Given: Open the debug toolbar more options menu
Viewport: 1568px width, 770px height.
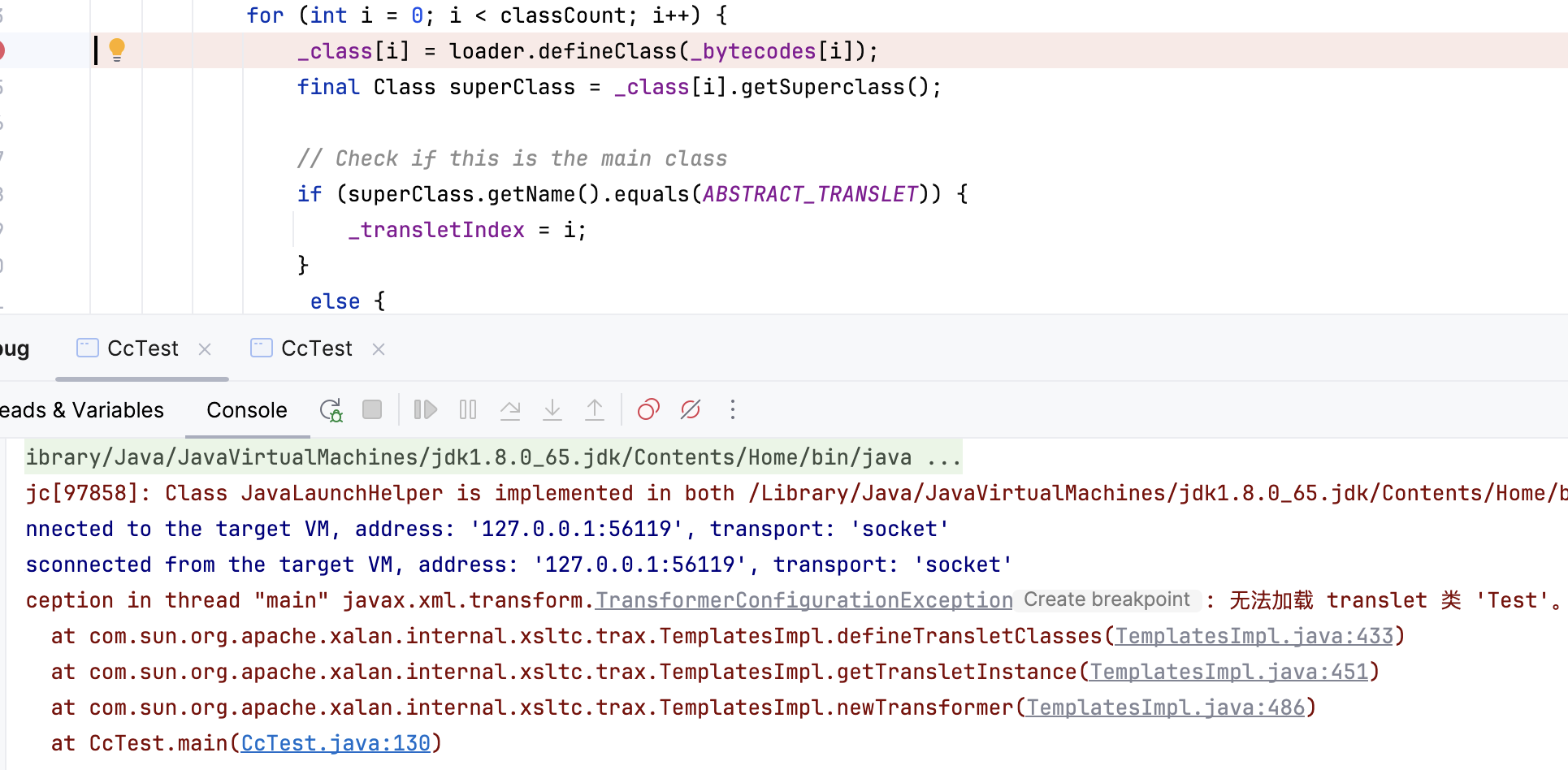Looking at the screenshot, I should tap(733, 409).
